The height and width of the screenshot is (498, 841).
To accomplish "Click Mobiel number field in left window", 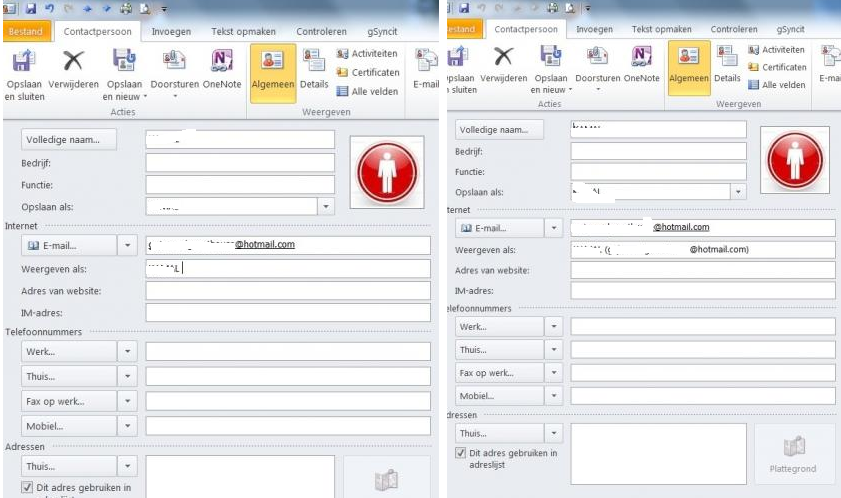I will point(287,426).
